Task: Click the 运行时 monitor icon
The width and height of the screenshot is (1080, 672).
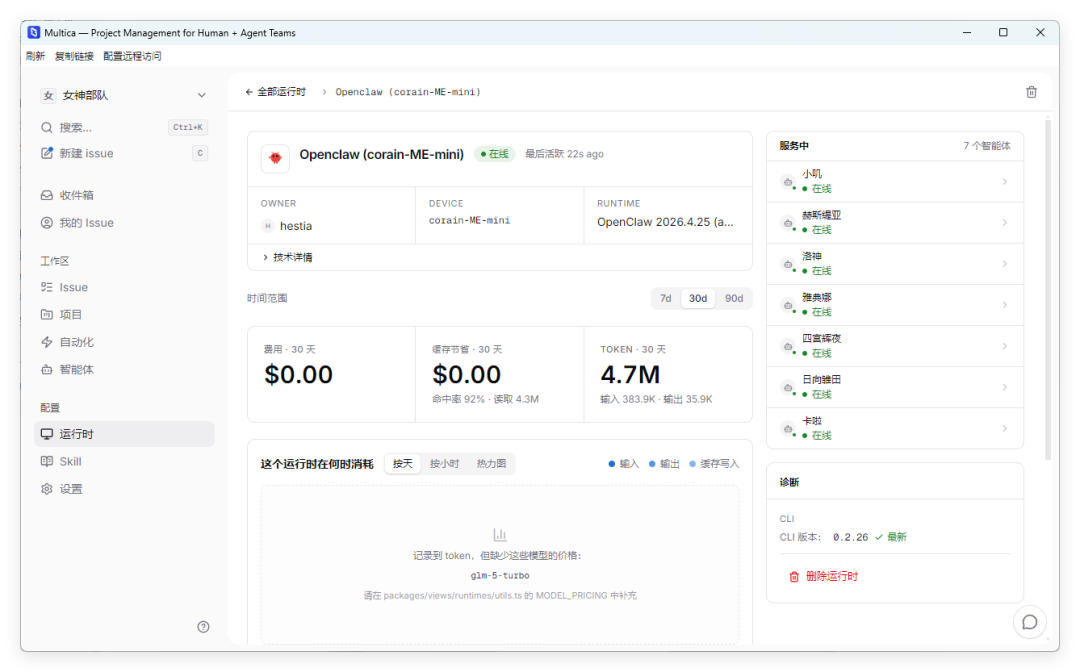Action: tap(47, 434)
